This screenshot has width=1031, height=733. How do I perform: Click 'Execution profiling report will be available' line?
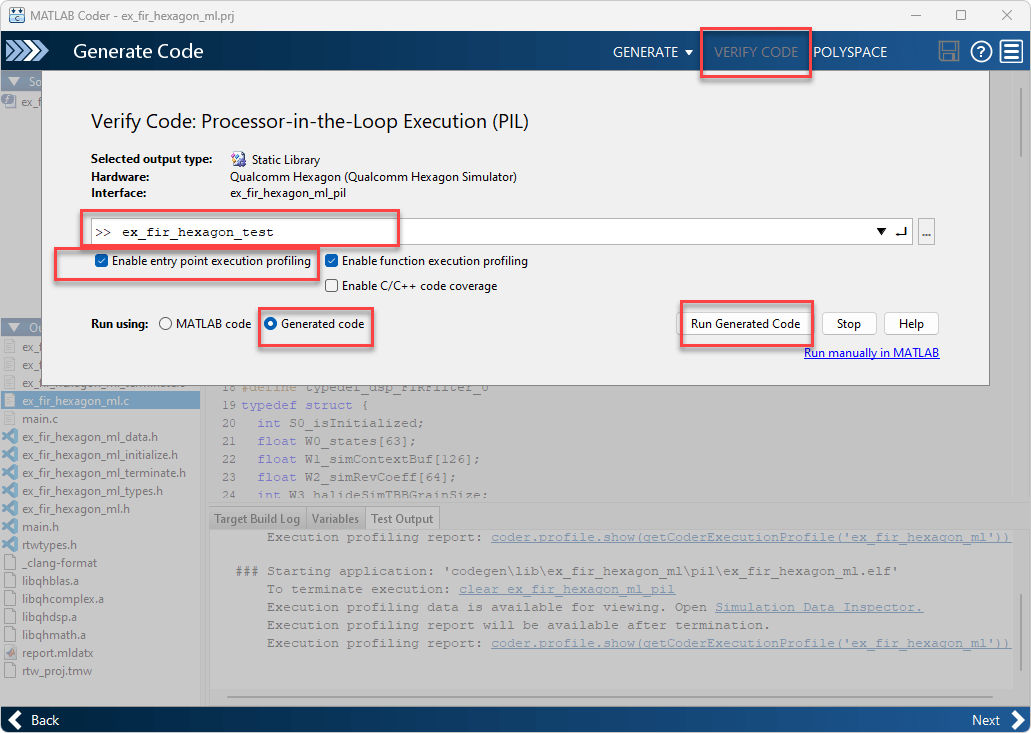tap(518, 625)
